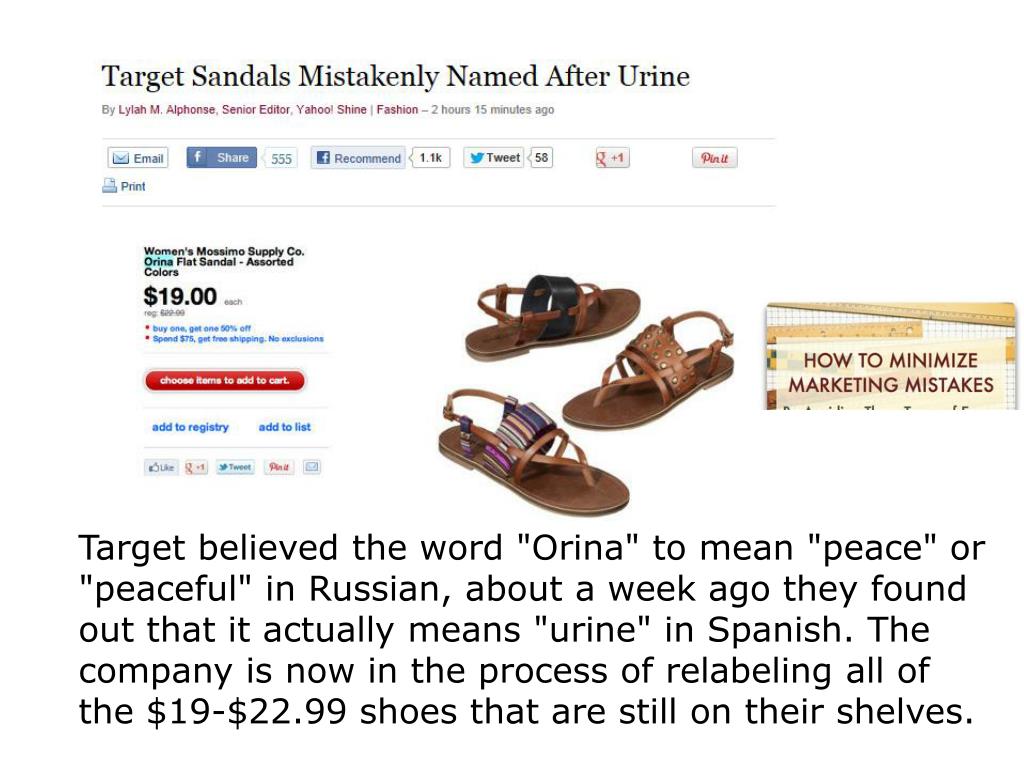
Task: Click the Email share button
Action: (x=138, y=158)
